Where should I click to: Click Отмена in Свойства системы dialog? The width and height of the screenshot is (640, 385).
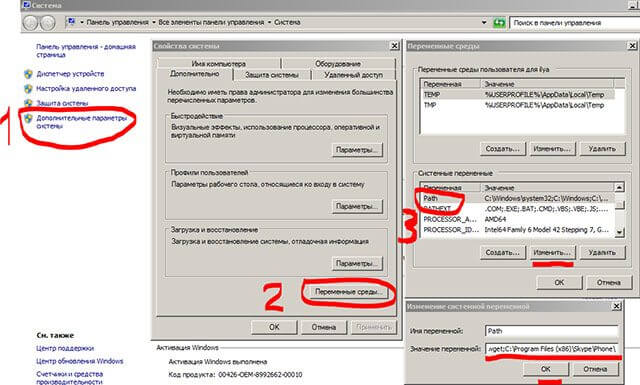pyautogui.click(x=324, y=327)
